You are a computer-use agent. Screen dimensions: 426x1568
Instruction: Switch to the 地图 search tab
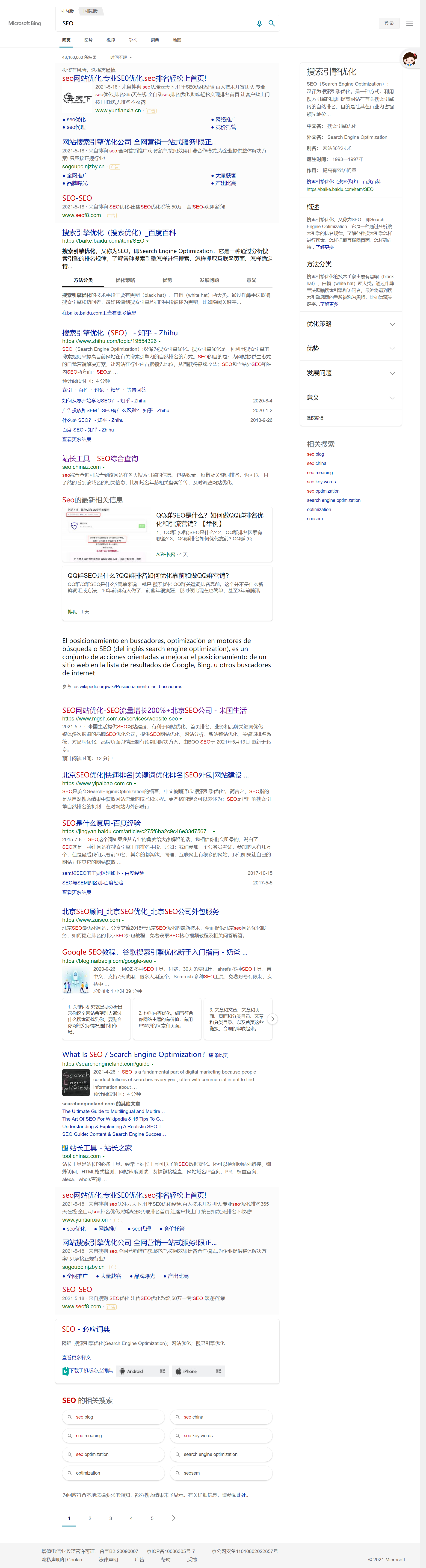pos(177,40)
